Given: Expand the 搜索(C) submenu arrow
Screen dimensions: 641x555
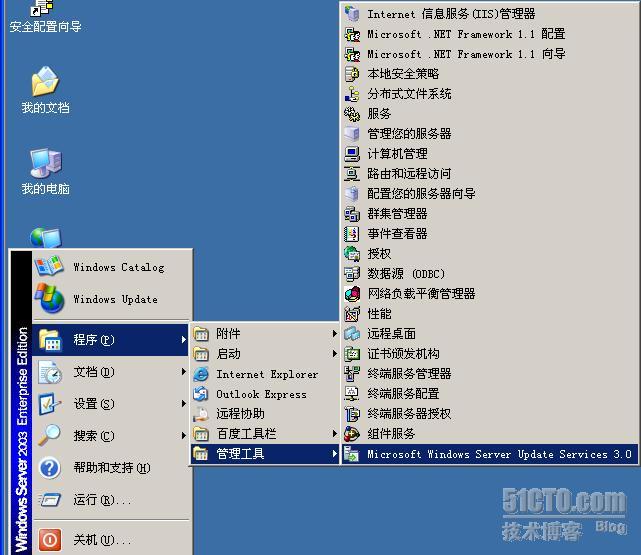Looking at the screenshot, I should (184, 436).
